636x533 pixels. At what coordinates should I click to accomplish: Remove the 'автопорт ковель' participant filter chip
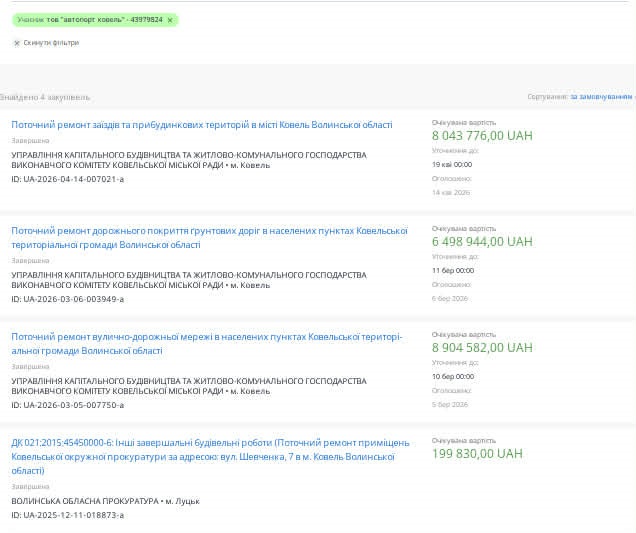click(170, 20)
